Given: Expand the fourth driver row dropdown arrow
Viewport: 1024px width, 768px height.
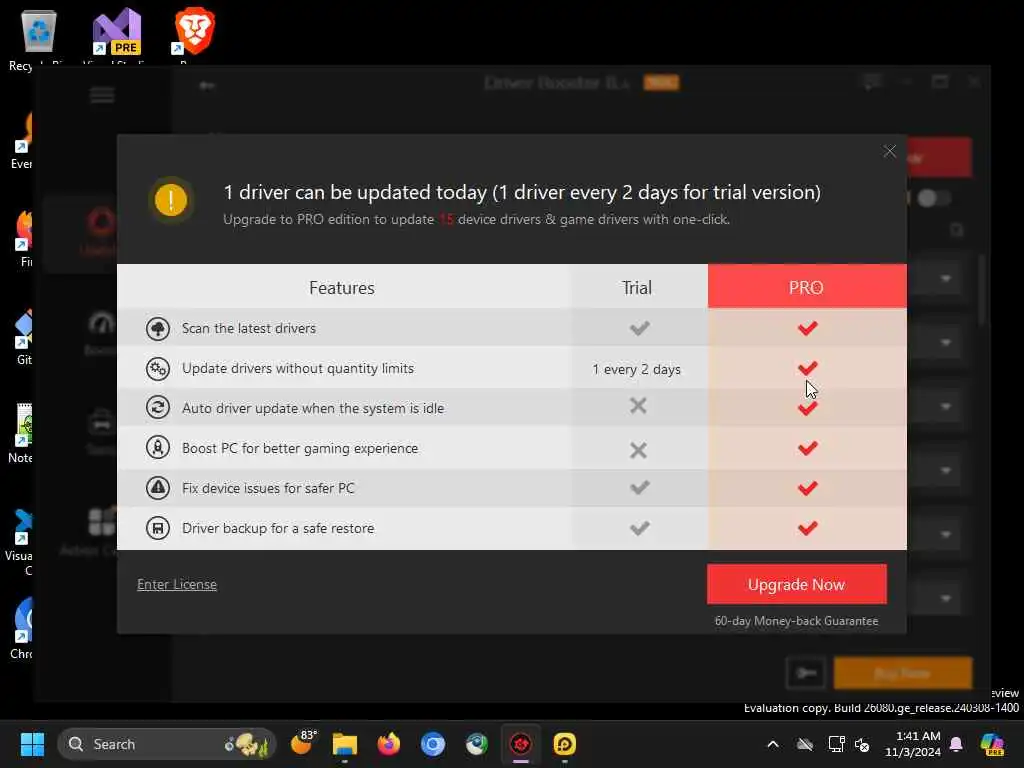Looking at the screenshot, I should [x=946, y=471].
